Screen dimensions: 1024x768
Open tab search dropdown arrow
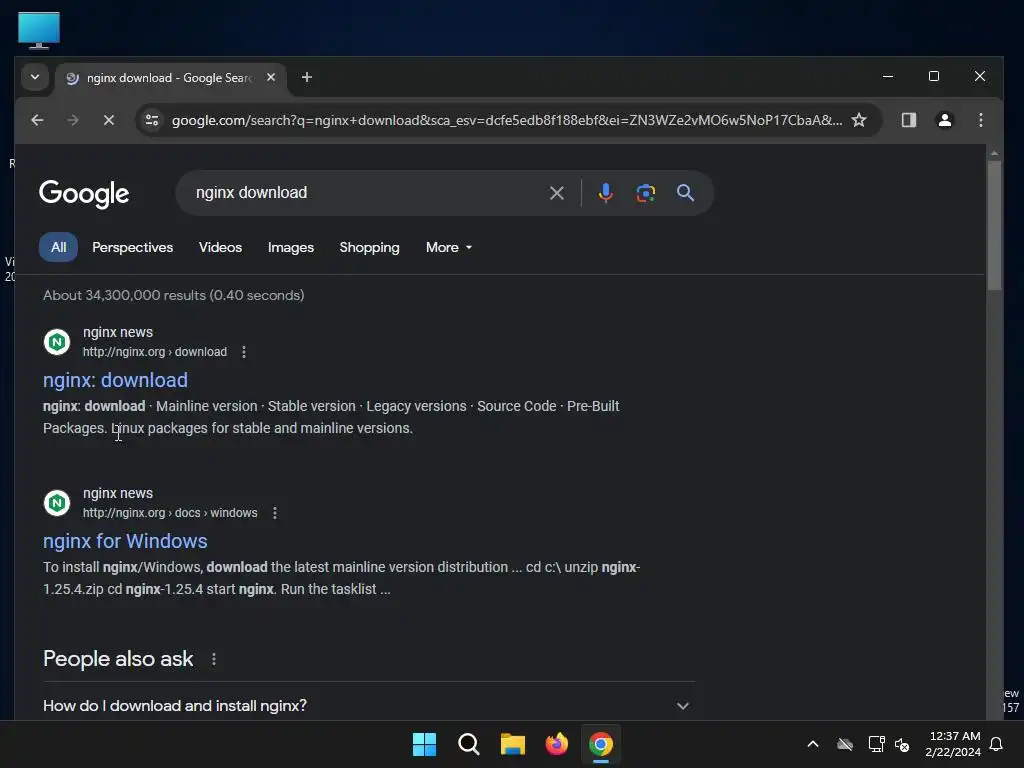point(35,77)
